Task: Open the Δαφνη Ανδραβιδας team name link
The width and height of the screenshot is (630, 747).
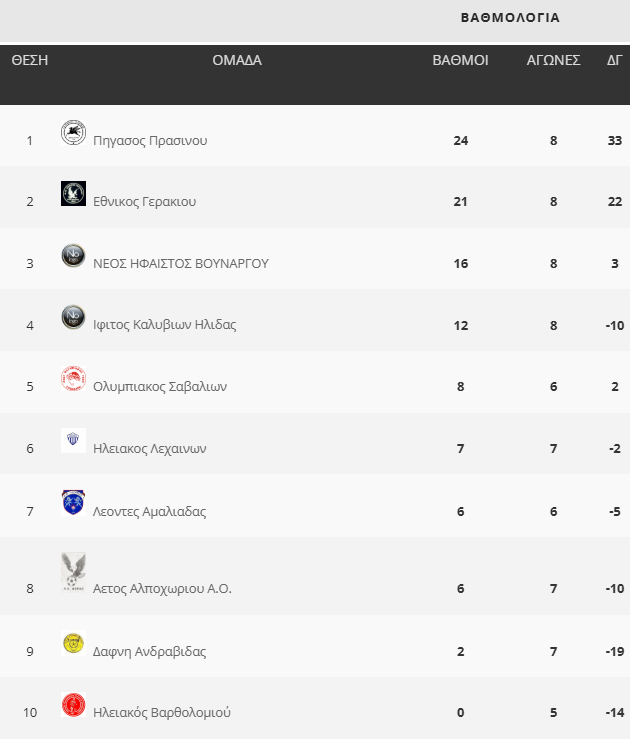Action: (149, 652)
